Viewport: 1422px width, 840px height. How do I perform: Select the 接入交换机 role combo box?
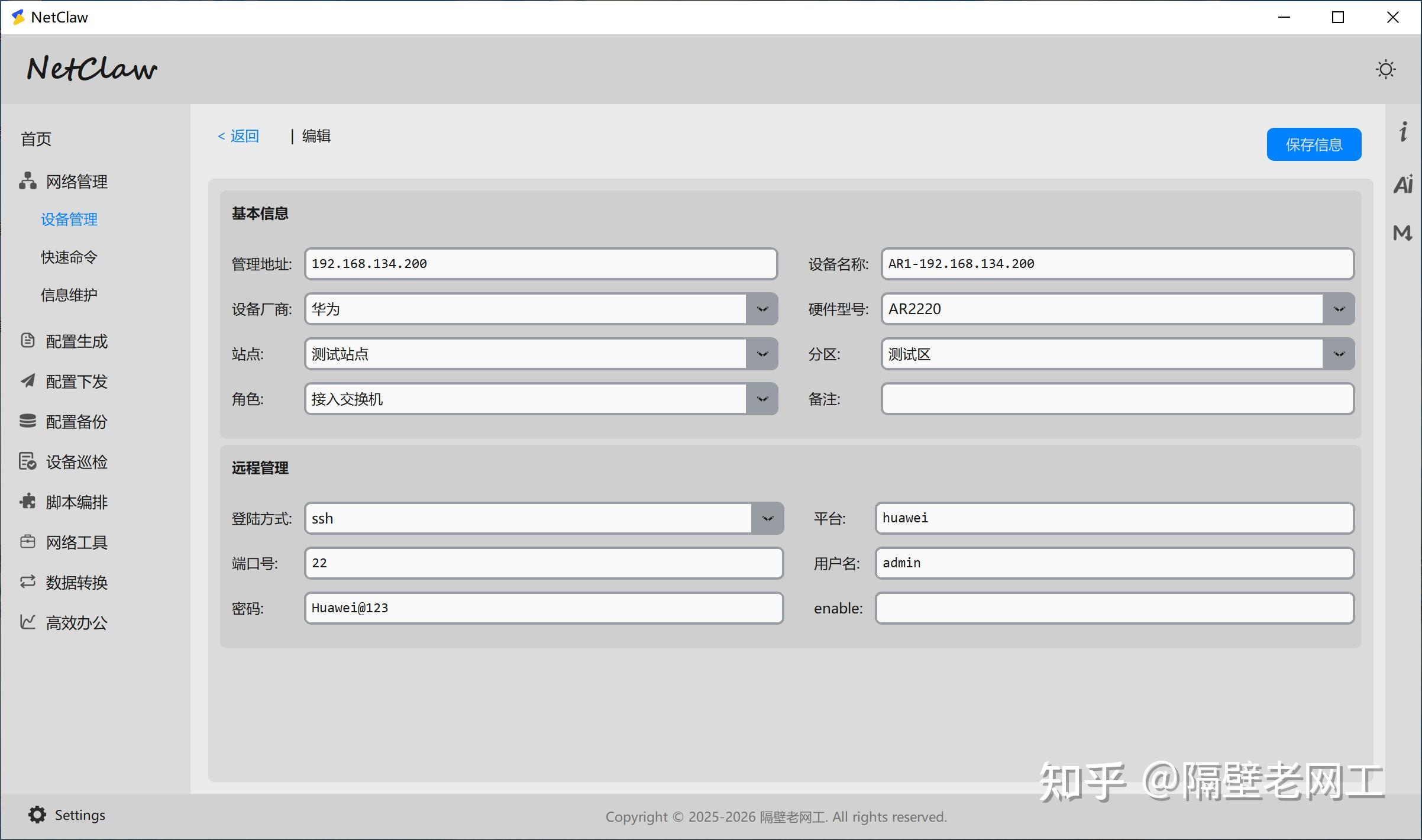coord(541,399)
